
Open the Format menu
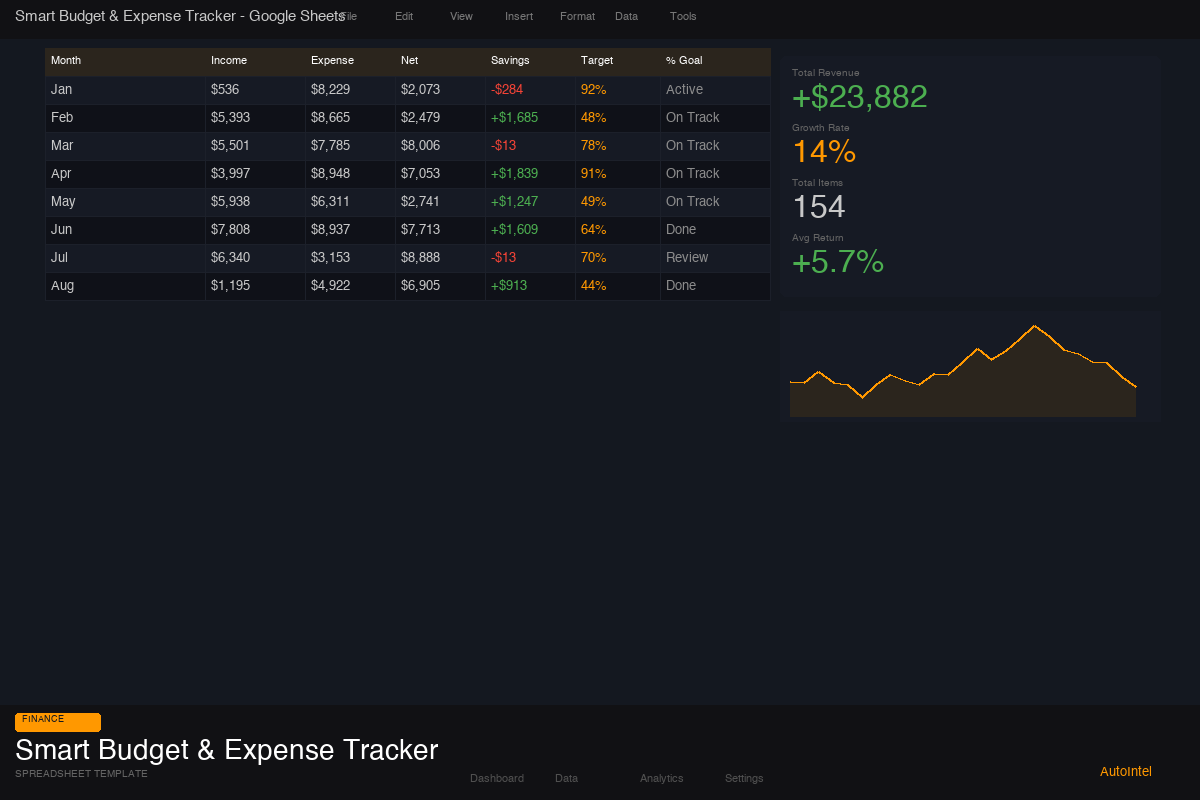(x=577, y=16)
